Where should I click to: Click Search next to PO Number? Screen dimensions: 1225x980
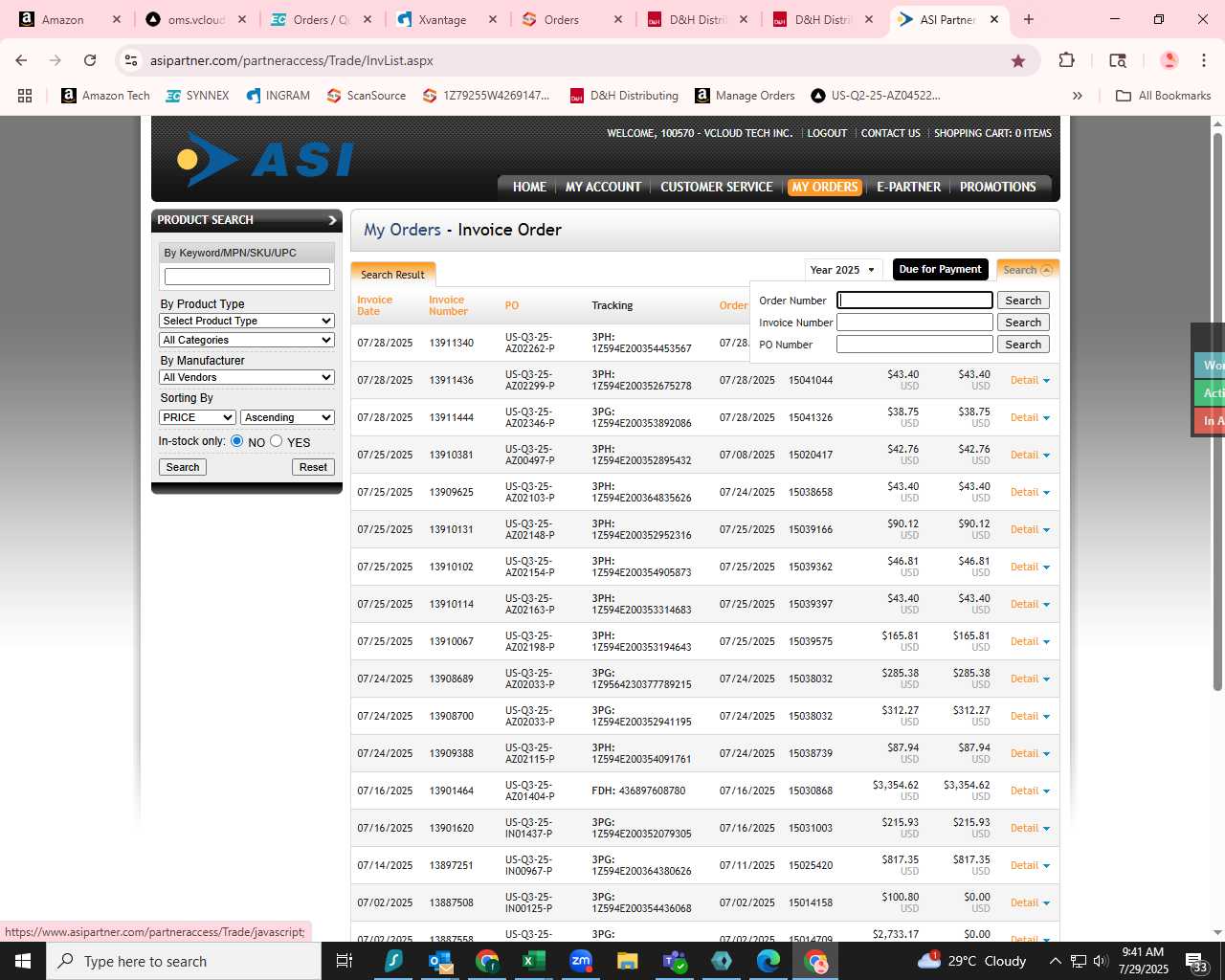[1023, 345]
